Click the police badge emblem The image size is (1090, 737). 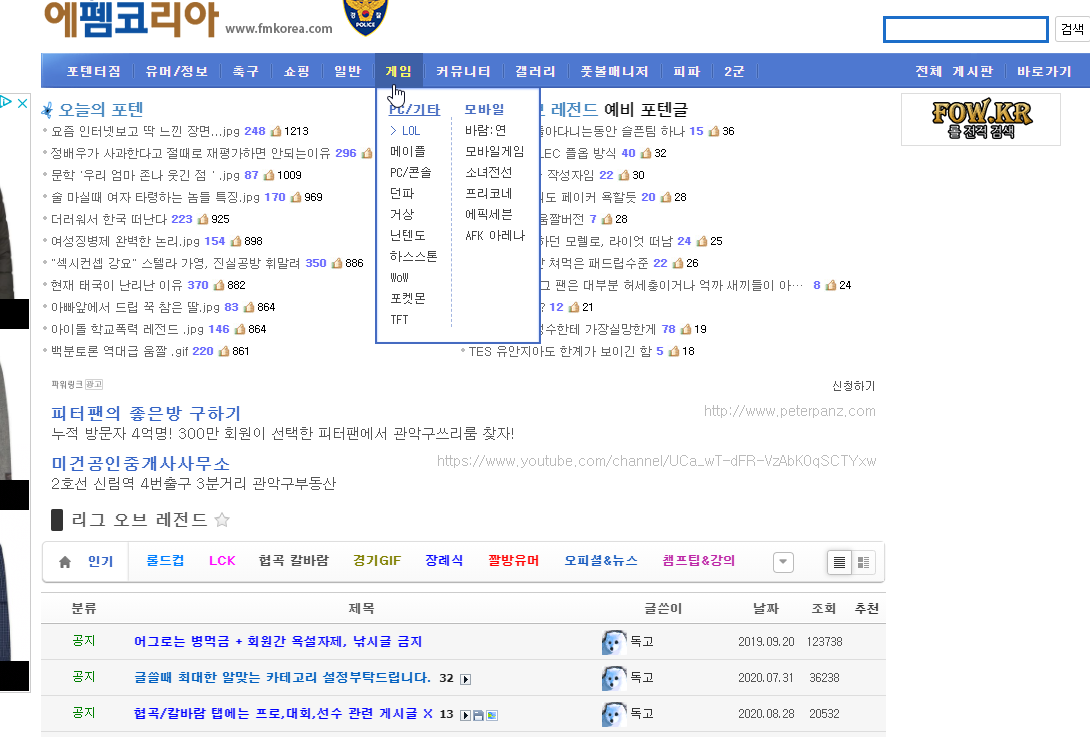(x=366, y=17)
